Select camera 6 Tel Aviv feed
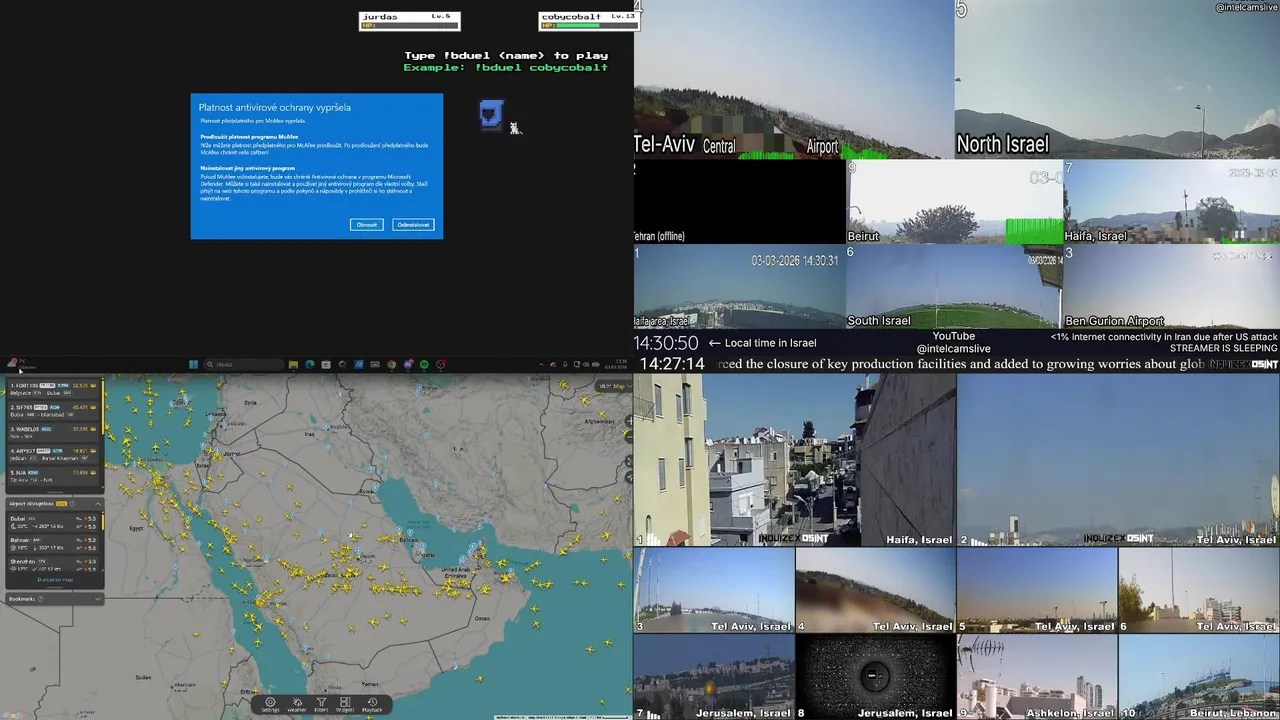The width and height of the screenshot is (1280, 720). pyautogui.click(x=1199, y=590)
